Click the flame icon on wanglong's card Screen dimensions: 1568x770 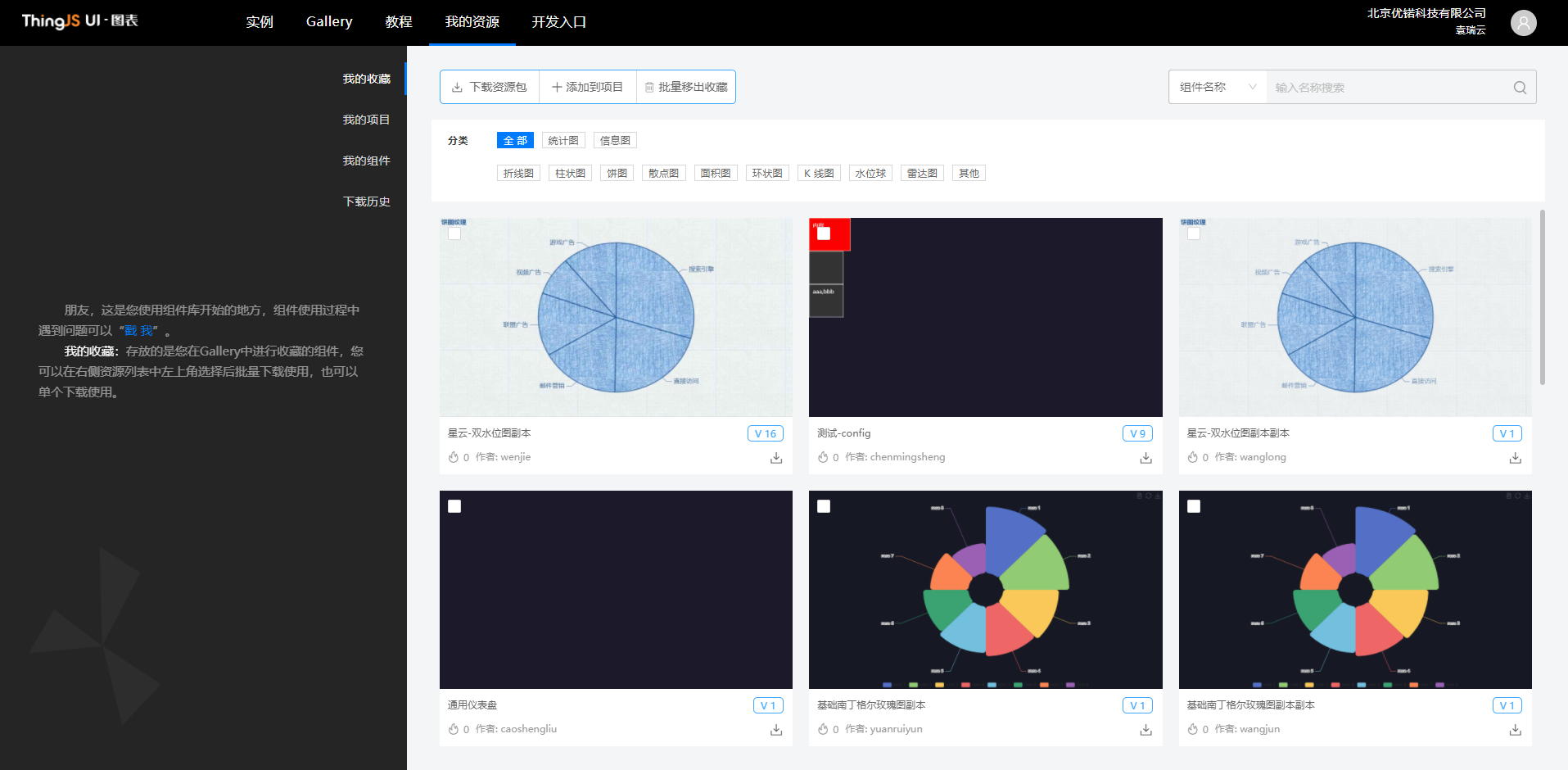(1193, 457)
